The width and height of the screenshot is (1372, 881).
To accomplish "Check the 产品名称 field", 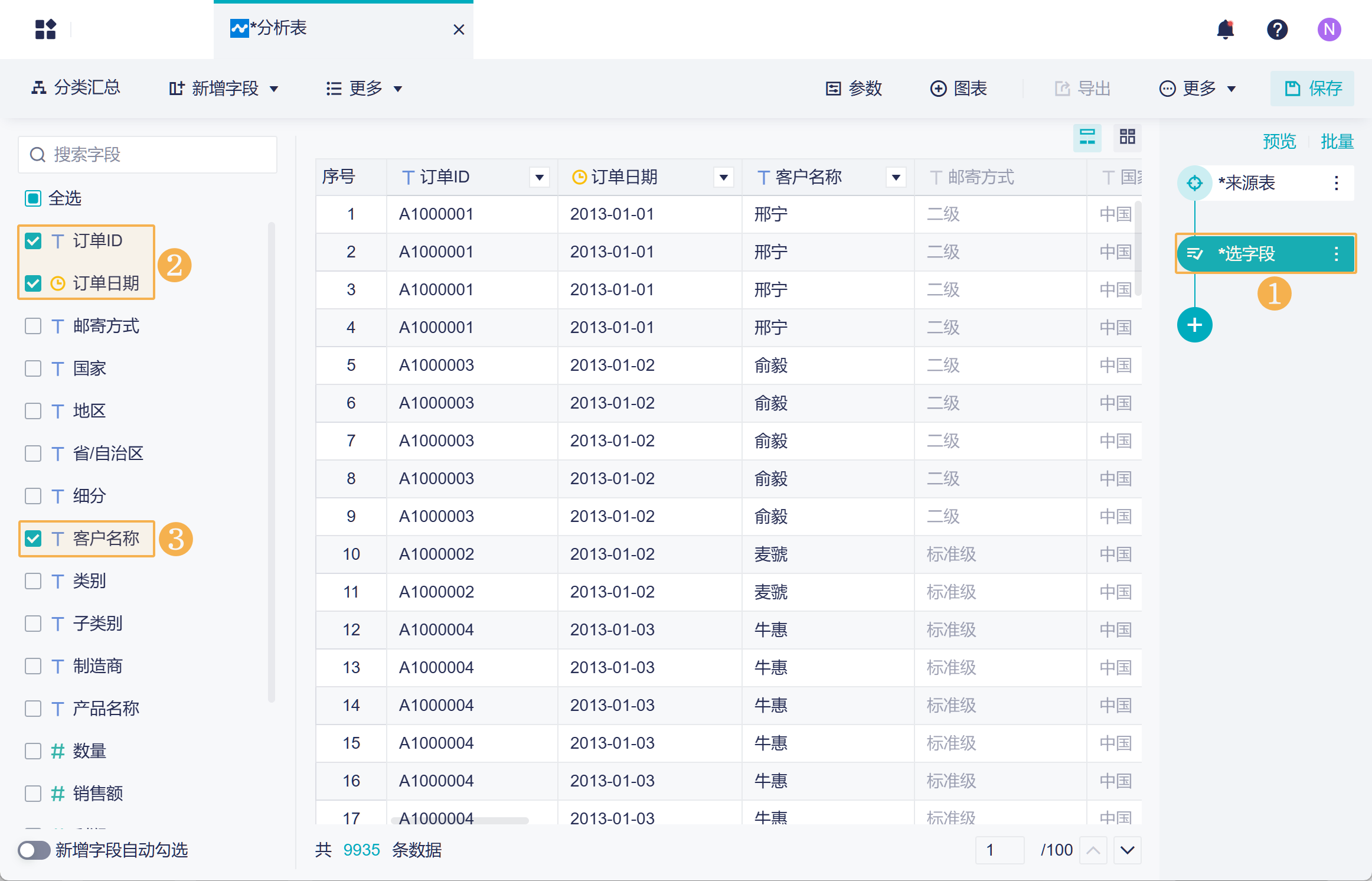I will 33,709.
